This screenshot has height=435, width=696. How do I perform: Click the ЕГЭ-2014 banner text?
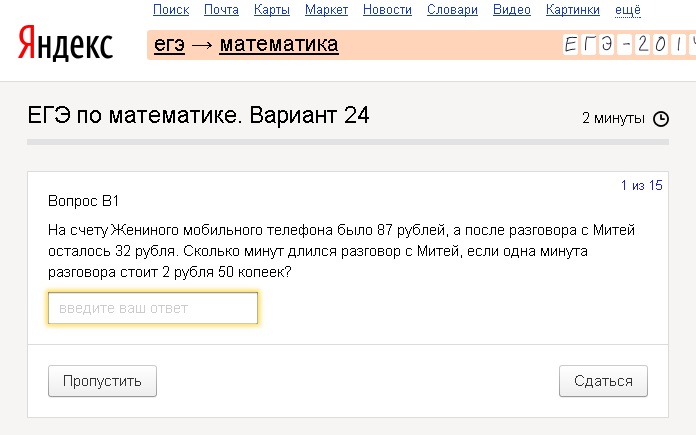coord(629,45)
